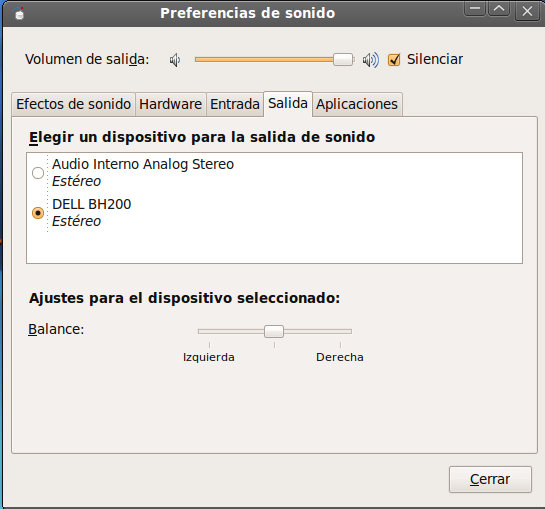
Task: Click the low volume speaker icon
Action: point(175,60)
